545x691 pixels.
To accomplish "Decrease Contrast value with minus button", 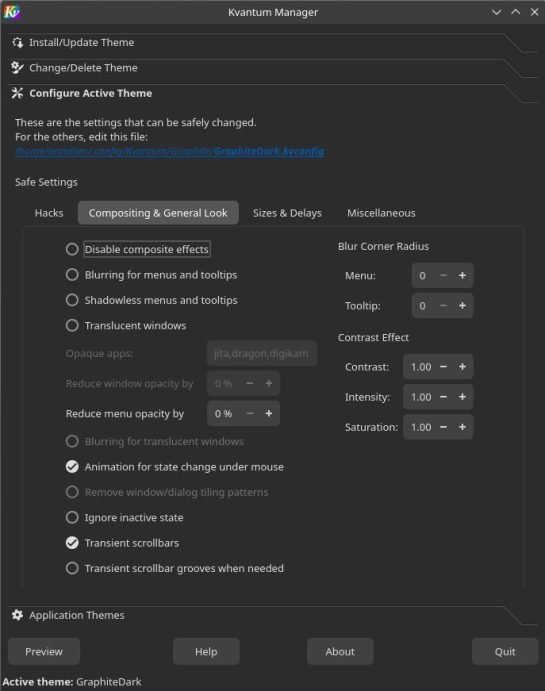I will [x=443, y=367].
